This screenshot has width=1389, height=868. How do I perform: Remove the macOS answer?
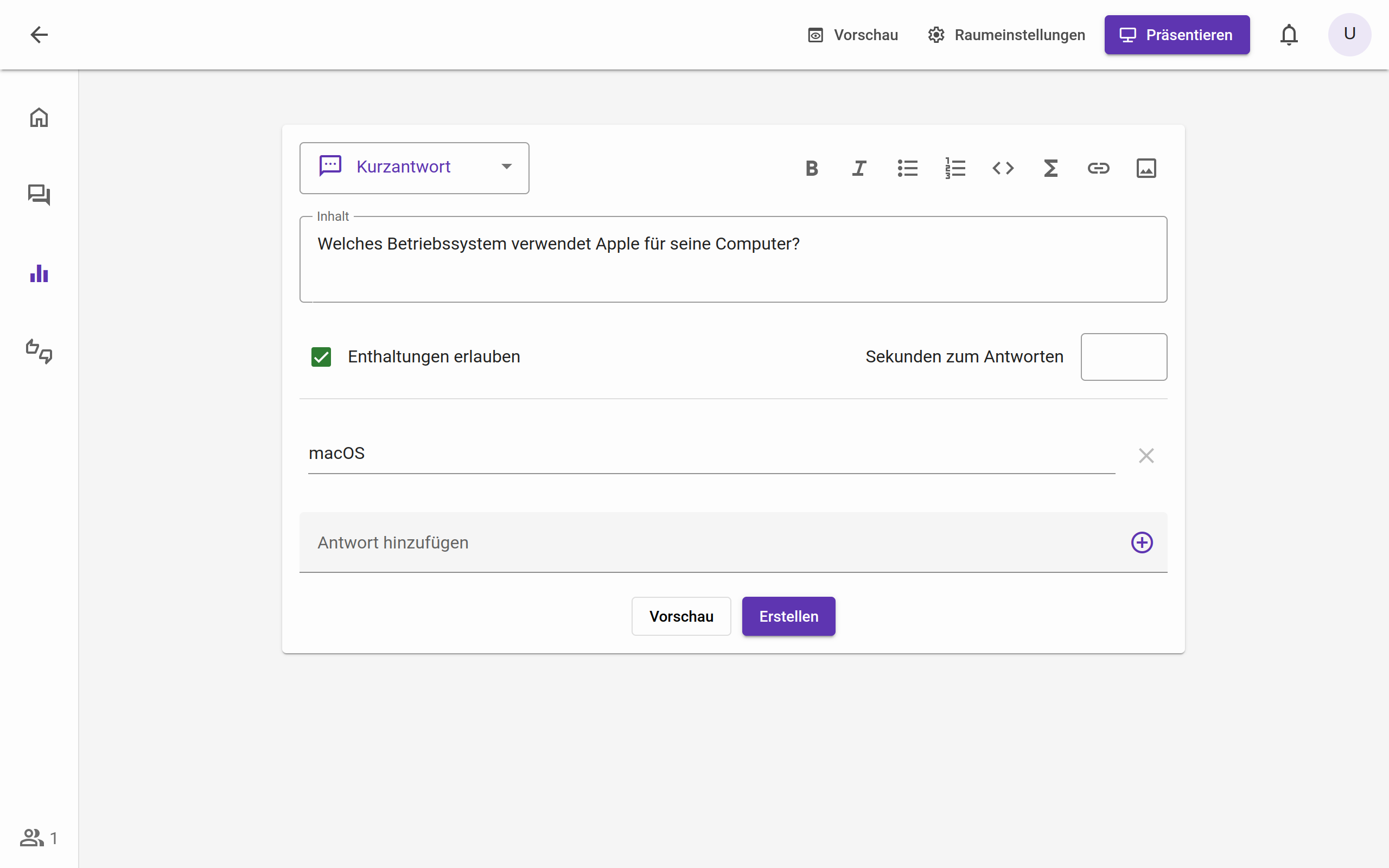1145,456
